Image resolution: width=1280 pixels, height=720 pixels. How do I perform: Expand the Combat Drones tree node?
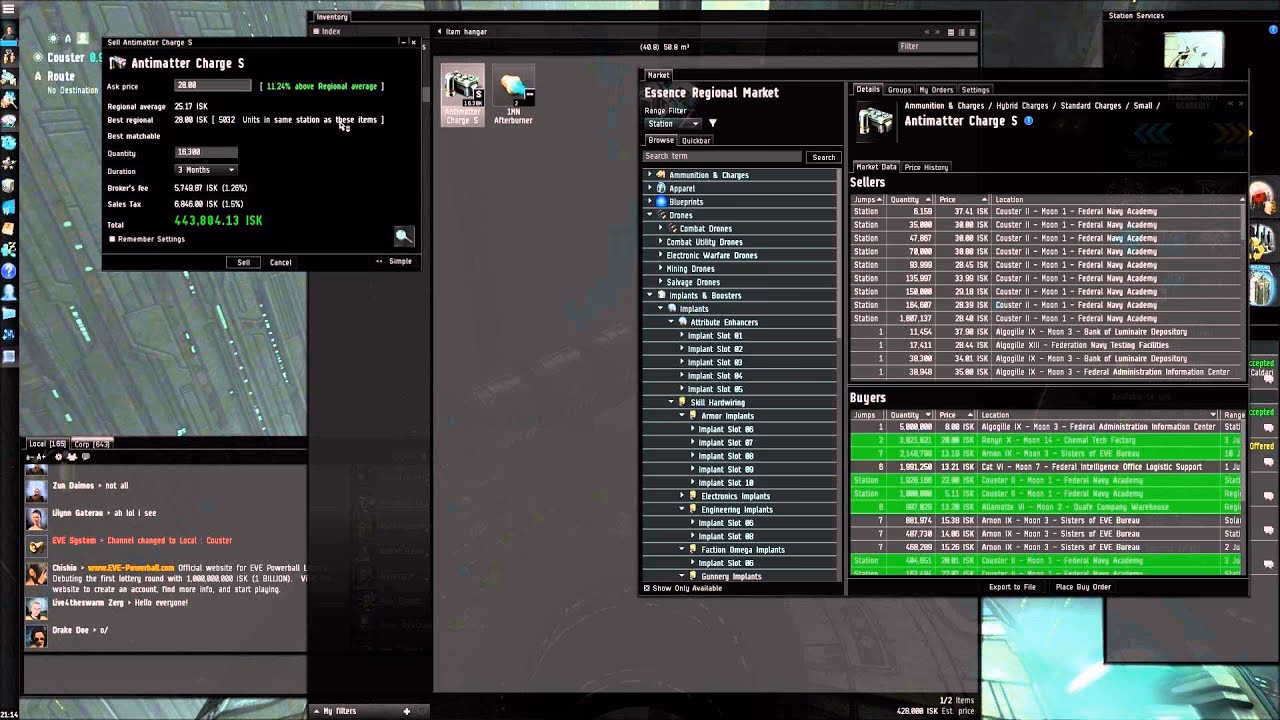coord(661,228)
